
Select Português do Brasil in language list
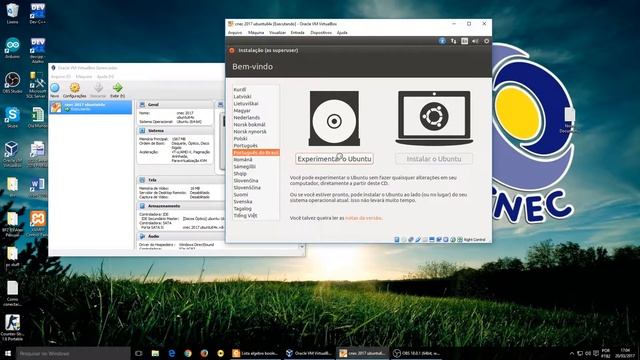[256, 153]
